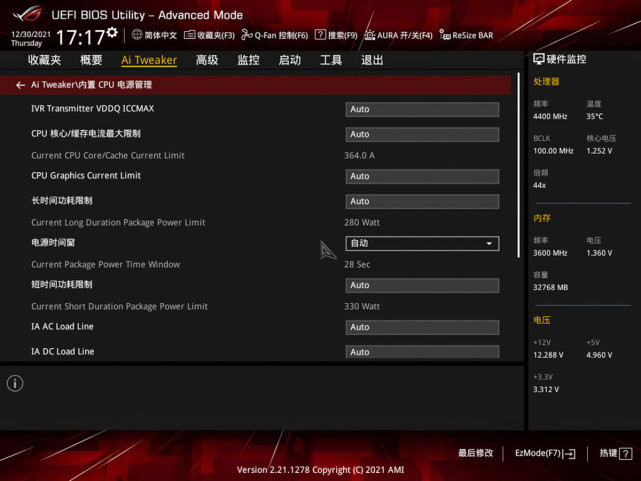641x481 pixels.
Task: Click the Ai Tweaker\内置 CPU 电源管理 breadcrumb
Action: point(92,85)
